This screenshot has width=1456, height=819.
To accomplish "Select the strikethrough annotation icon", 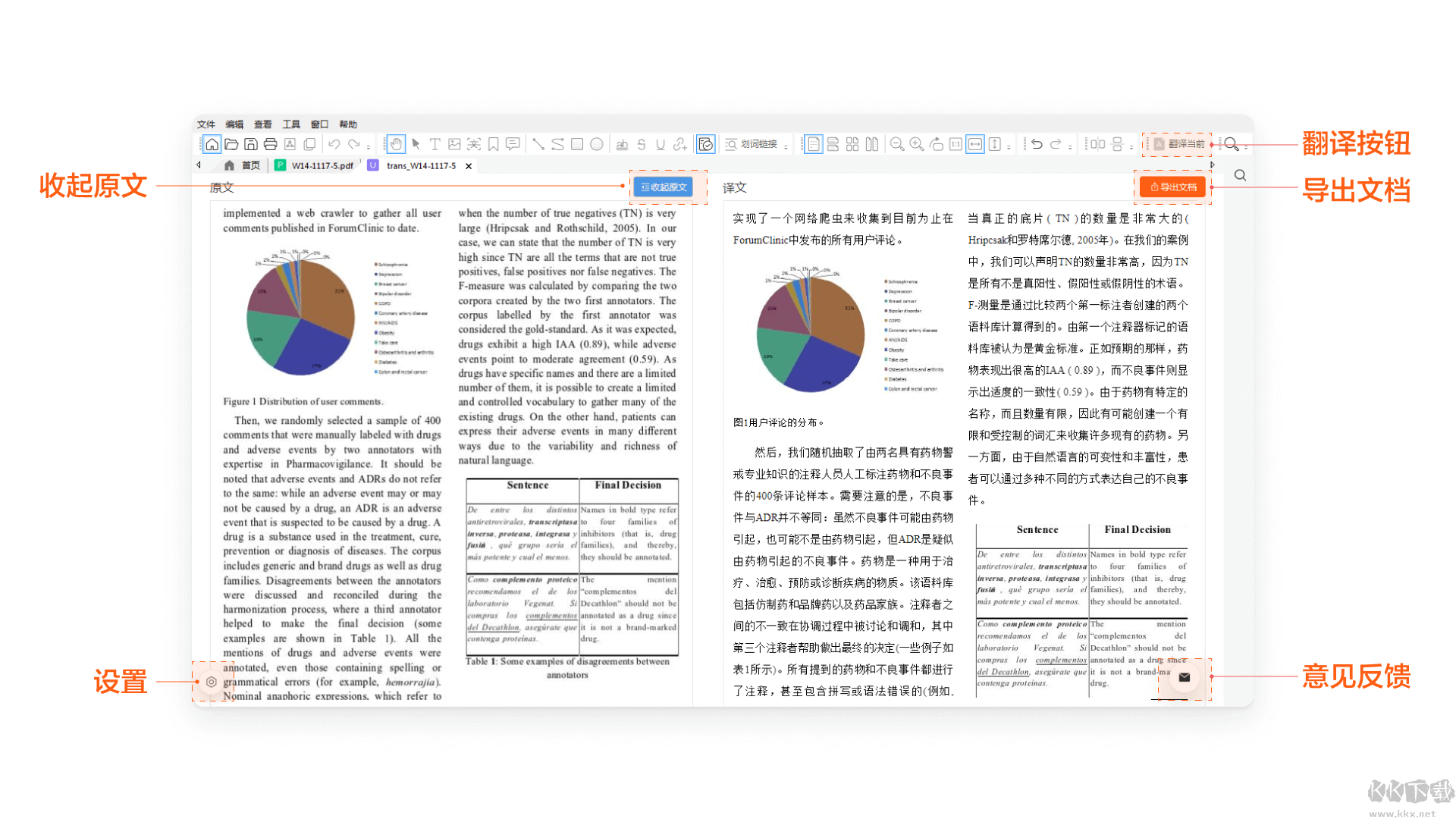I will [642, 144].
